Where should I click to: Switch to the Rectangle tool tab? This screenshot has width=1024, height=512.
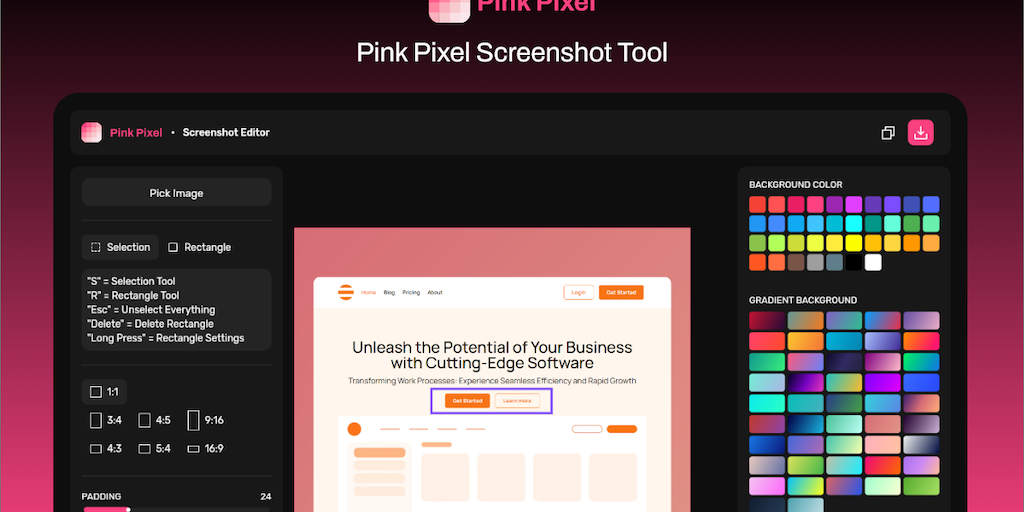coord(199,248)
